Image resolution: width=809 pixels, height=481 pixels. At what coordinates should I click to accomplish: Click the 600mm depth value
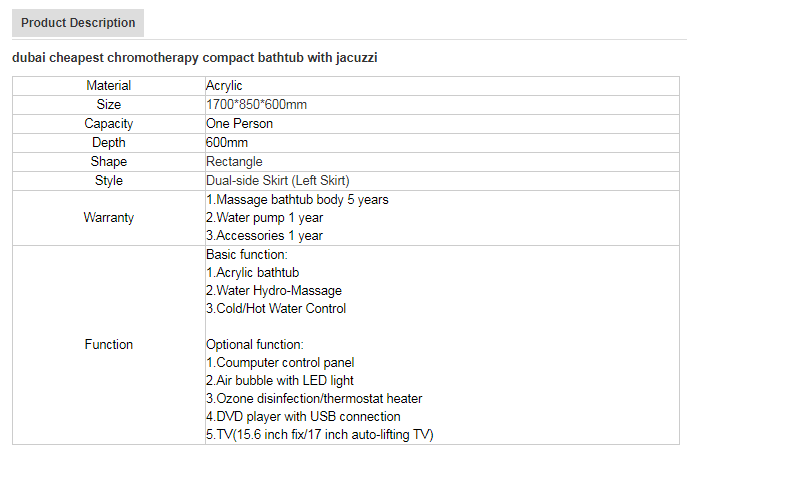[x=227, y=143]
